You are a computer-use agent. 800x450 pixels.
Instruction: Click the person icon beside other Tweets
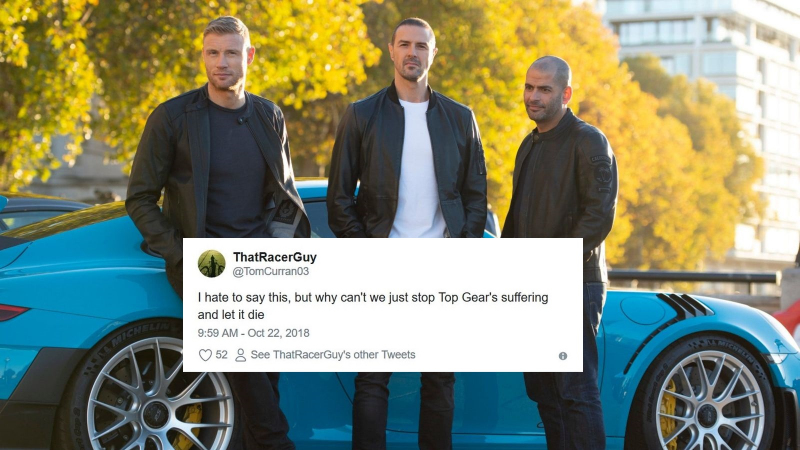[x=240, y=355]
